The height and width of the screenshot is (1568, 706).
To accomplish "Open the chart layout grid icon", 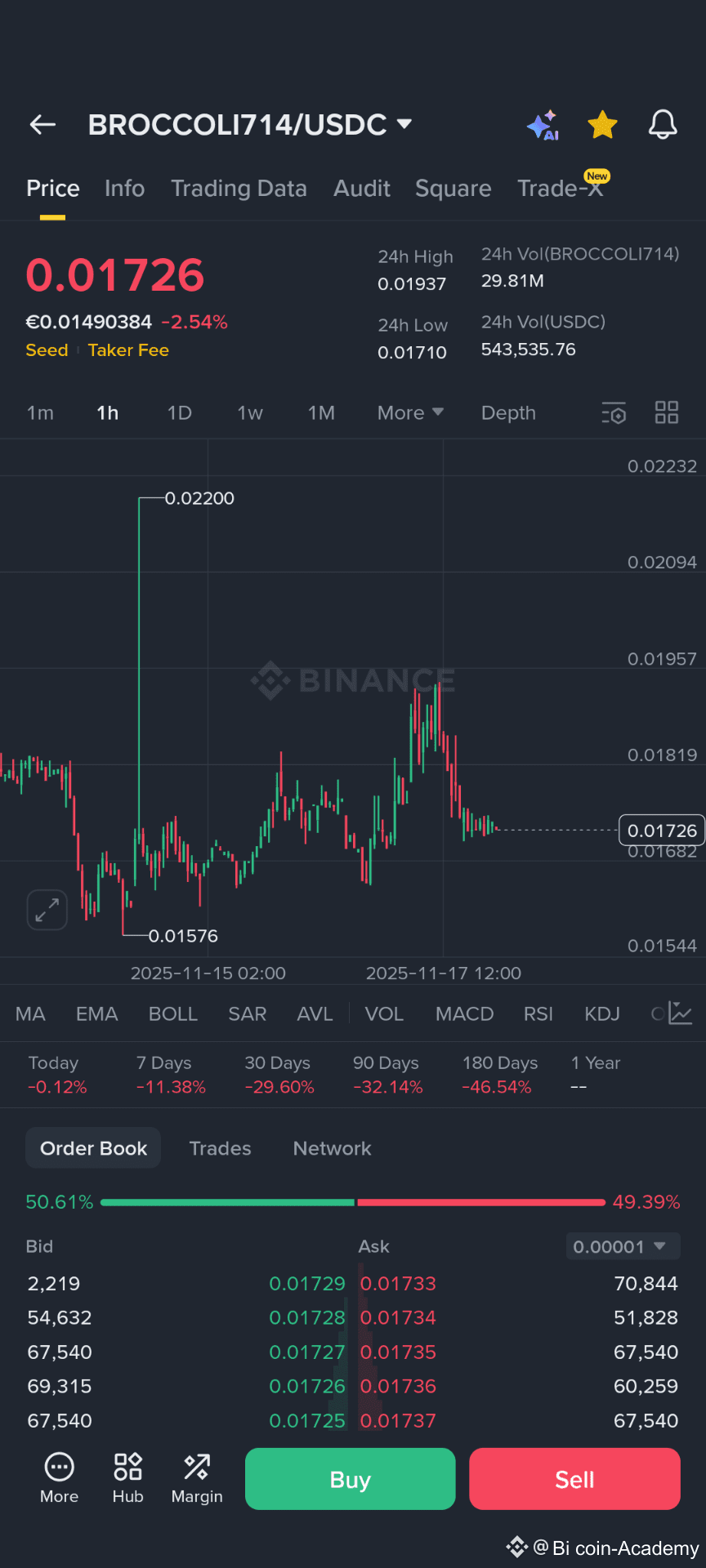I will pos(667,412).
